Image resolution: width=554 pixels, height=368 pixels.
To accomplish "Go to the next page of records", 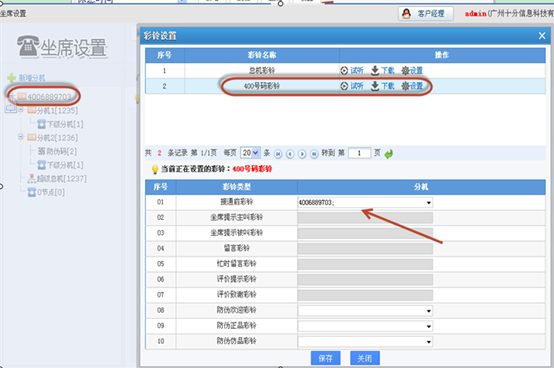I will [302, 154].
